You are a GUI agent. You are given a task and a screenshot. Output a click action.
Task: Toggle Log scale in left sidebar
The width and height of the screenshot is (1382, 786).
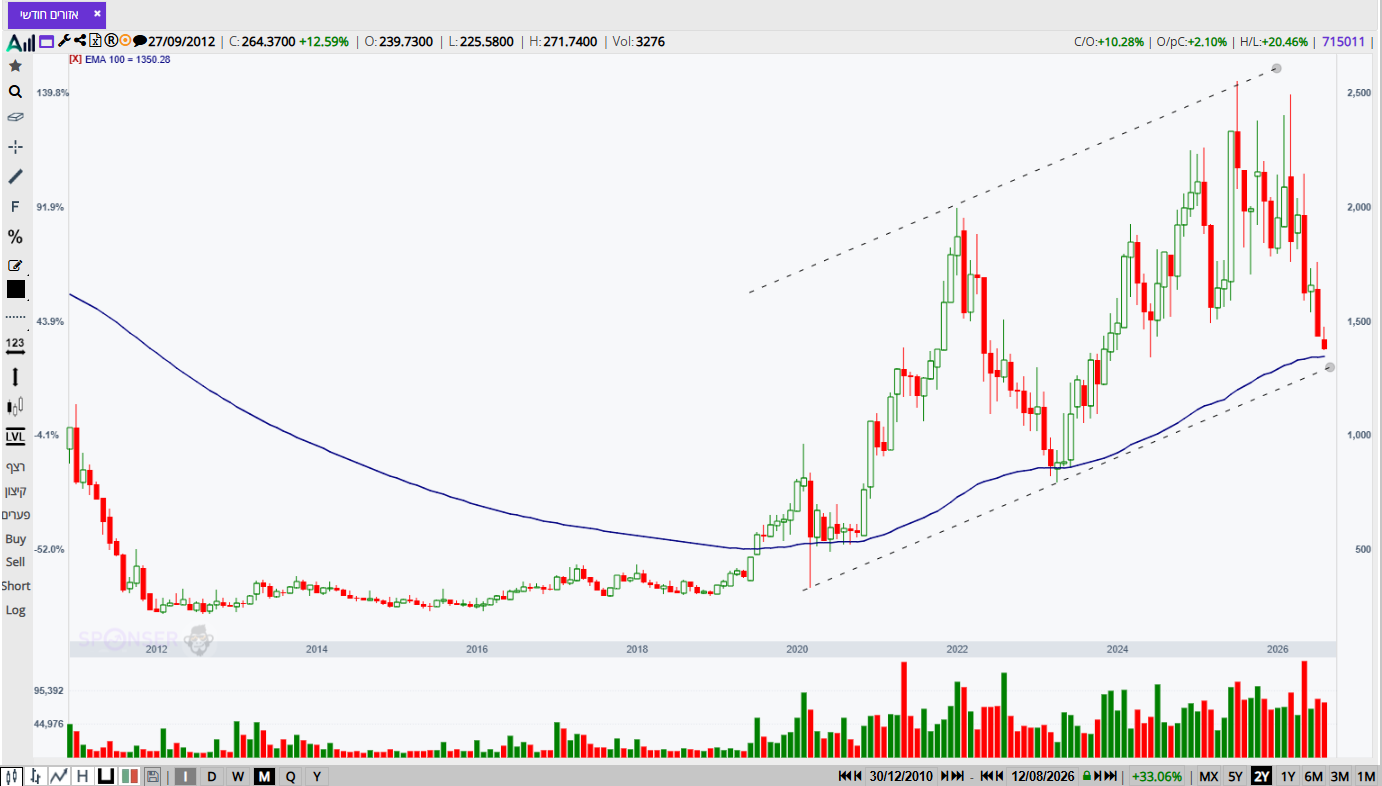(15, 610)
